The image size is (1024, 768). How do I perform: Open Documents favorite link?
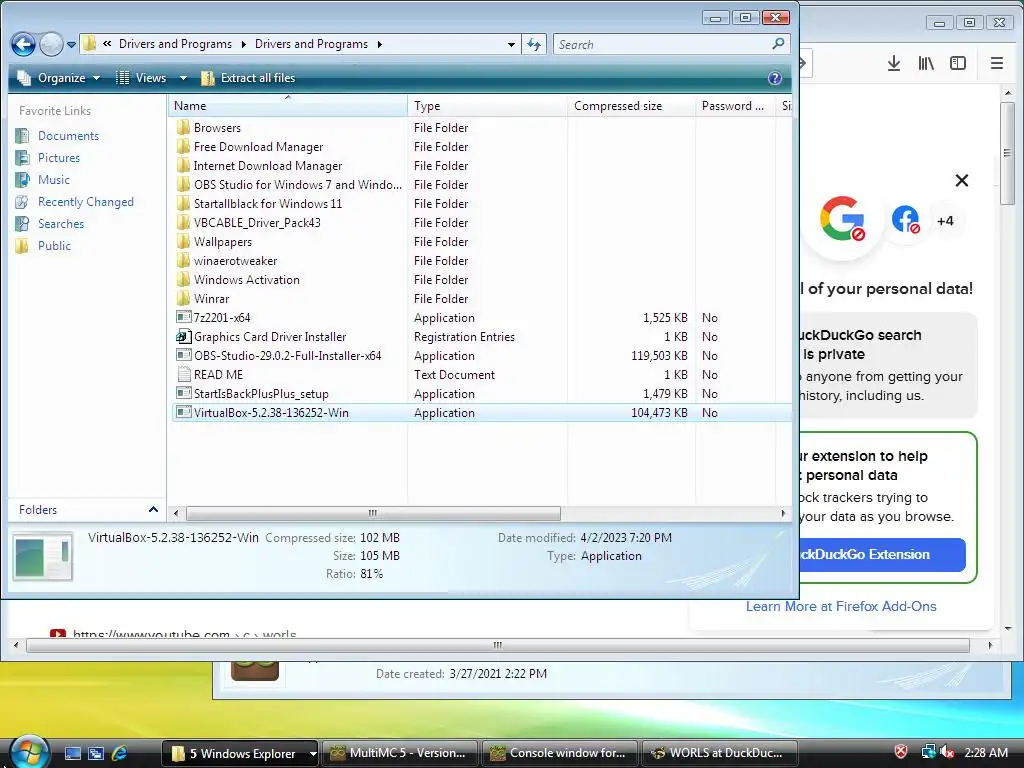coord(68,136)
